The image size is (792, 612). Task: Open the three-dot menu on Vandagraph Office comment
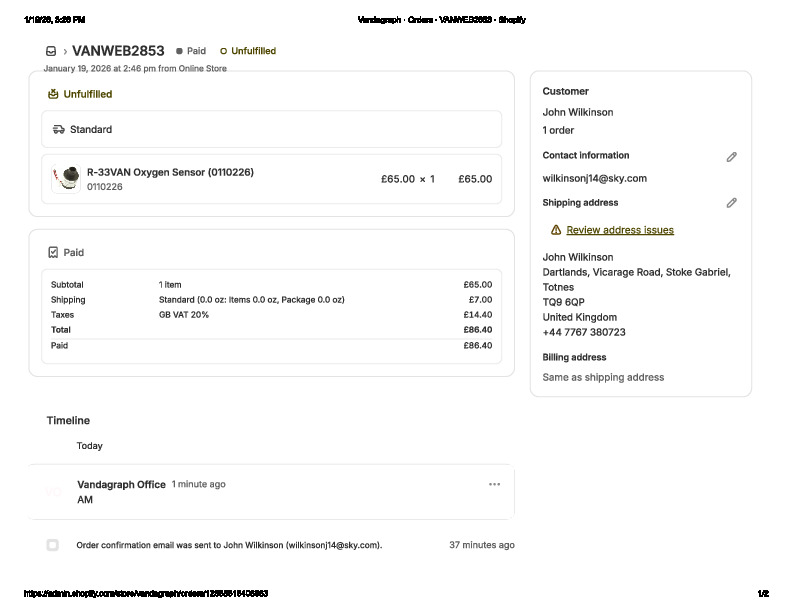coord(494,484)
